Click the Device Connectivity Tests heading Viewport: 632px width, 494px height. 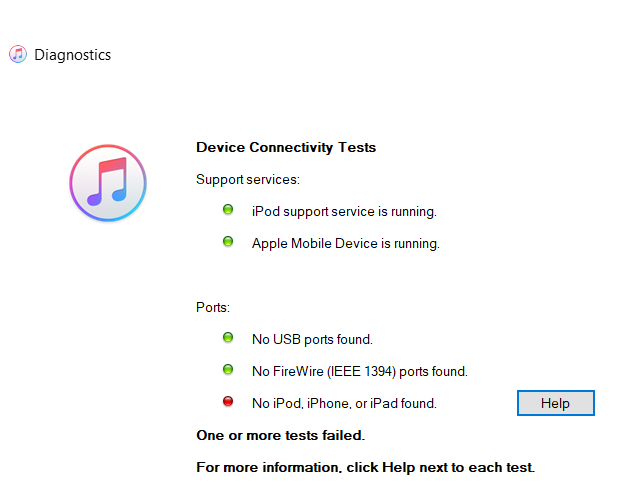point(286,147)
